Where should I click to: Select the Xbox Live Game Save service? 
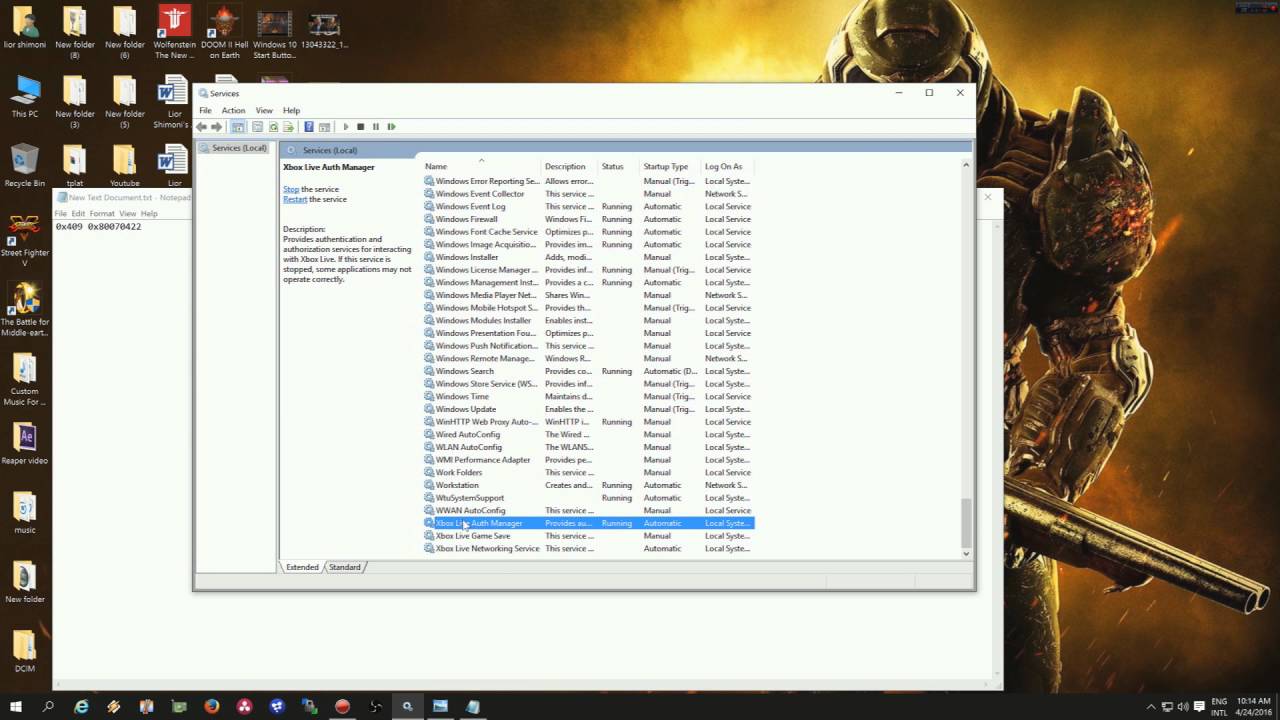click(x=588, y=536)
